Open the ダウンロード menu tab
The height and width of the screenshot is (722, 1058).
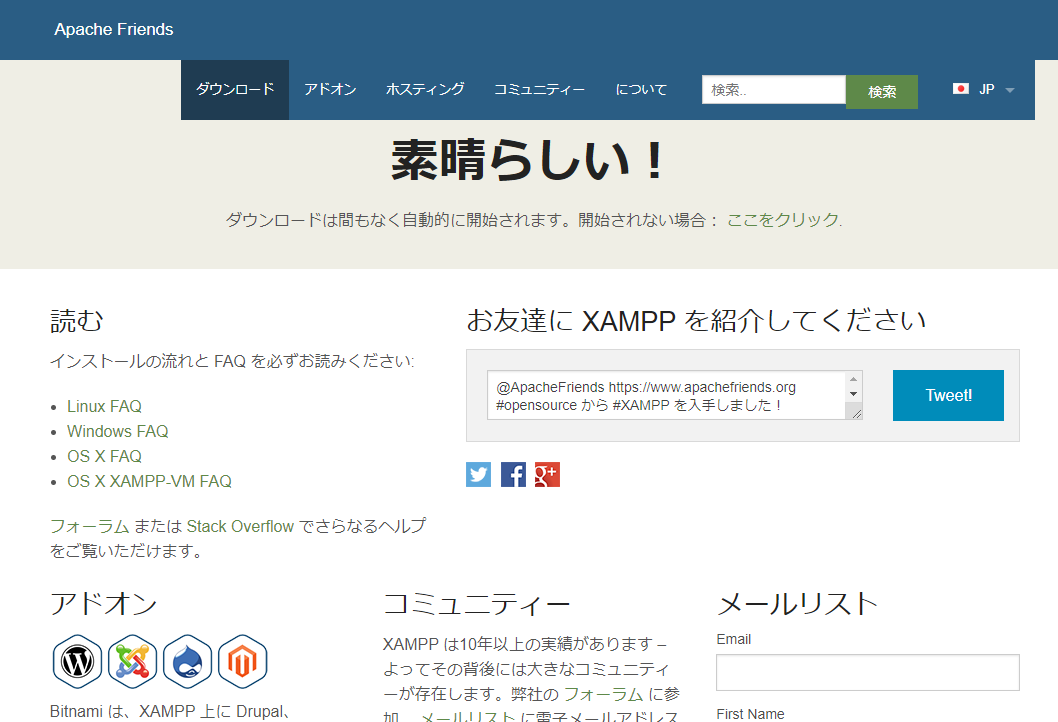(235, 90)
